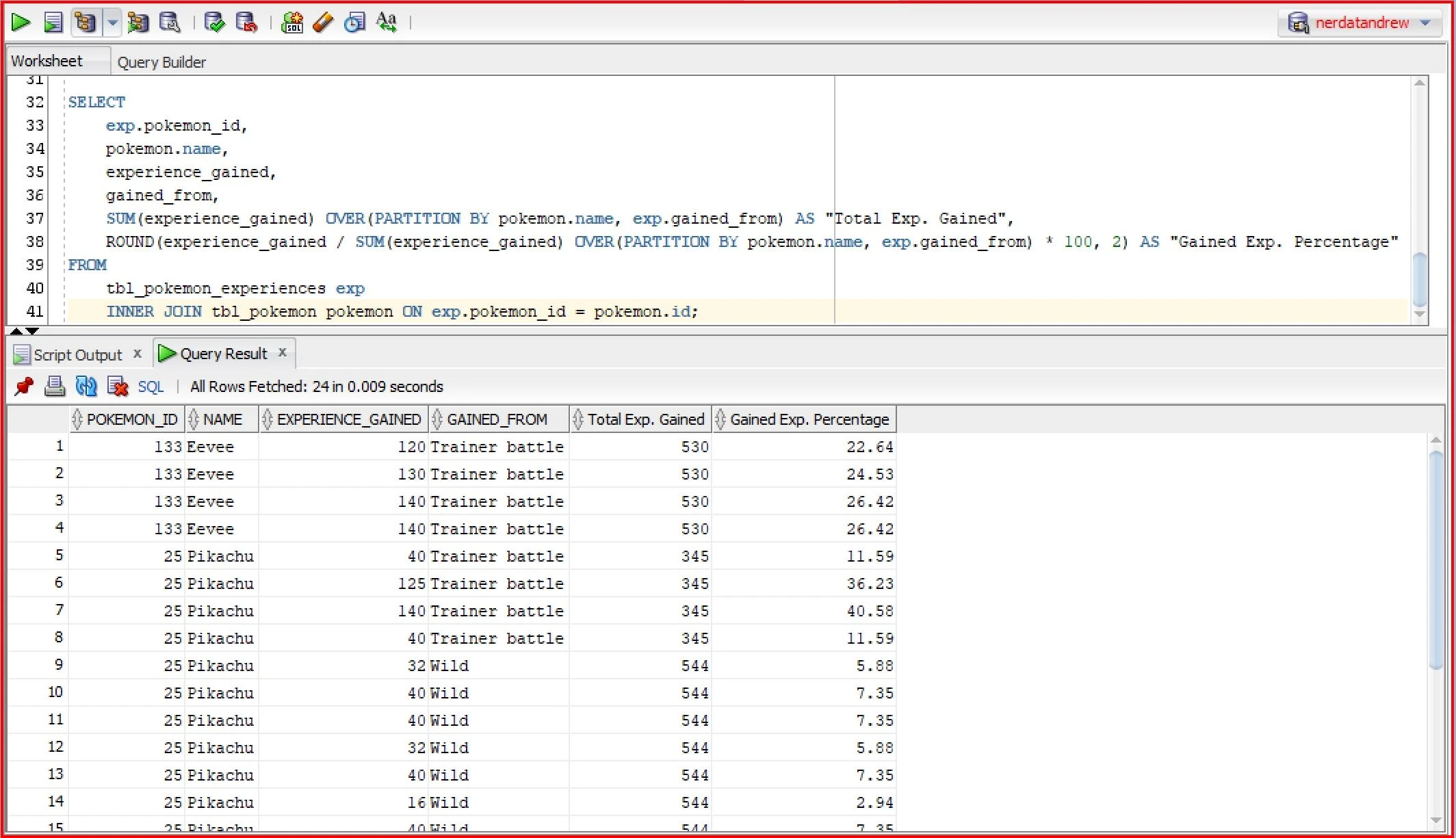This screenshot has height=838, width=1456.
Task: Click the SQL link in results toolbar
Action: coord(151,387)
